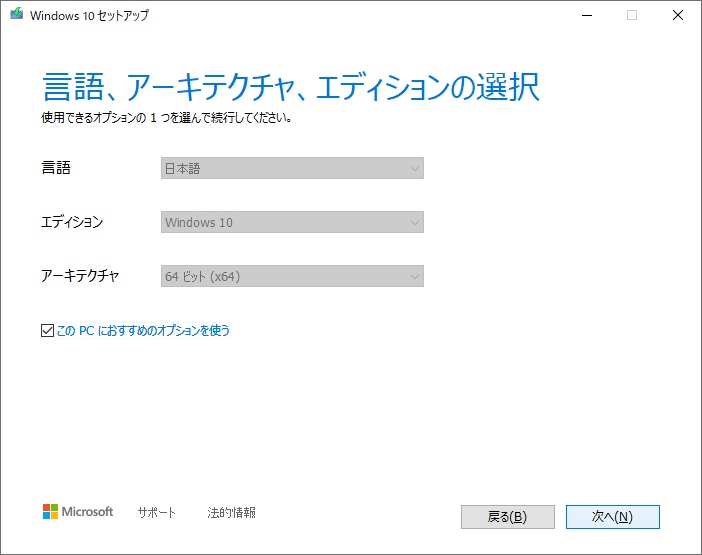The height and width of the screenshot is (555, 702).
Task: Open the サポート link
Action: point(157,512)
